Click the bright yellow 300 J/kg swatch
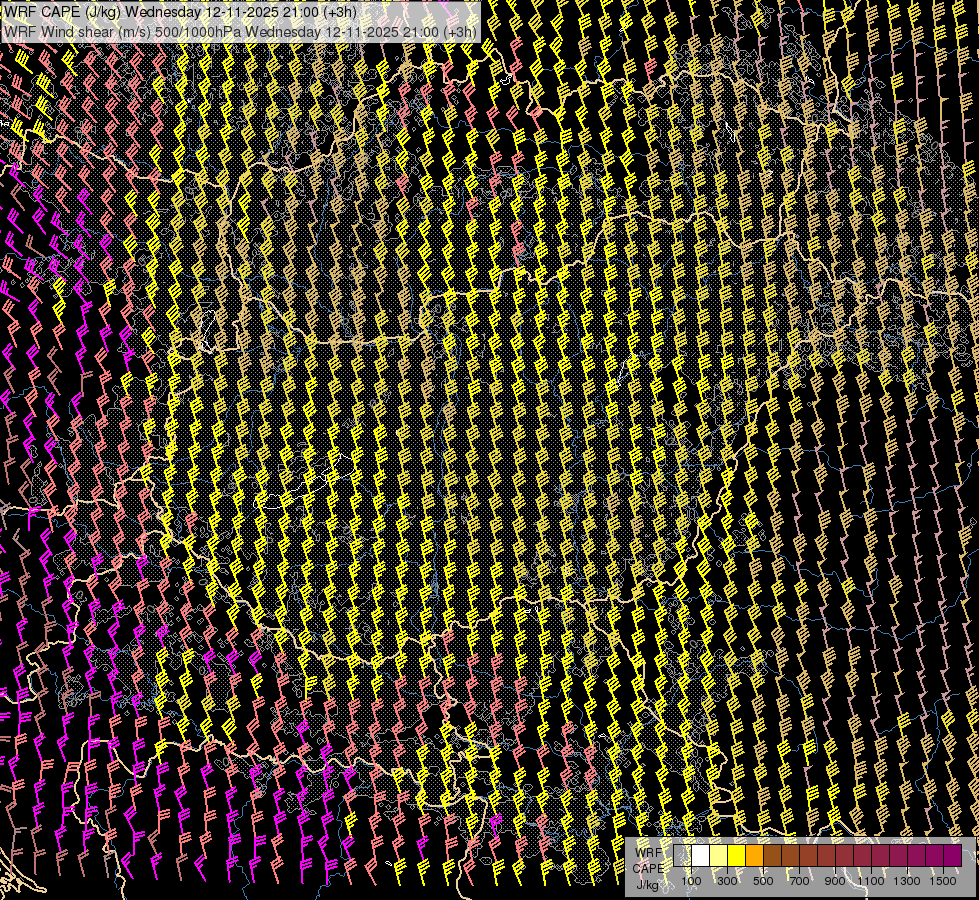 [737, 855]
